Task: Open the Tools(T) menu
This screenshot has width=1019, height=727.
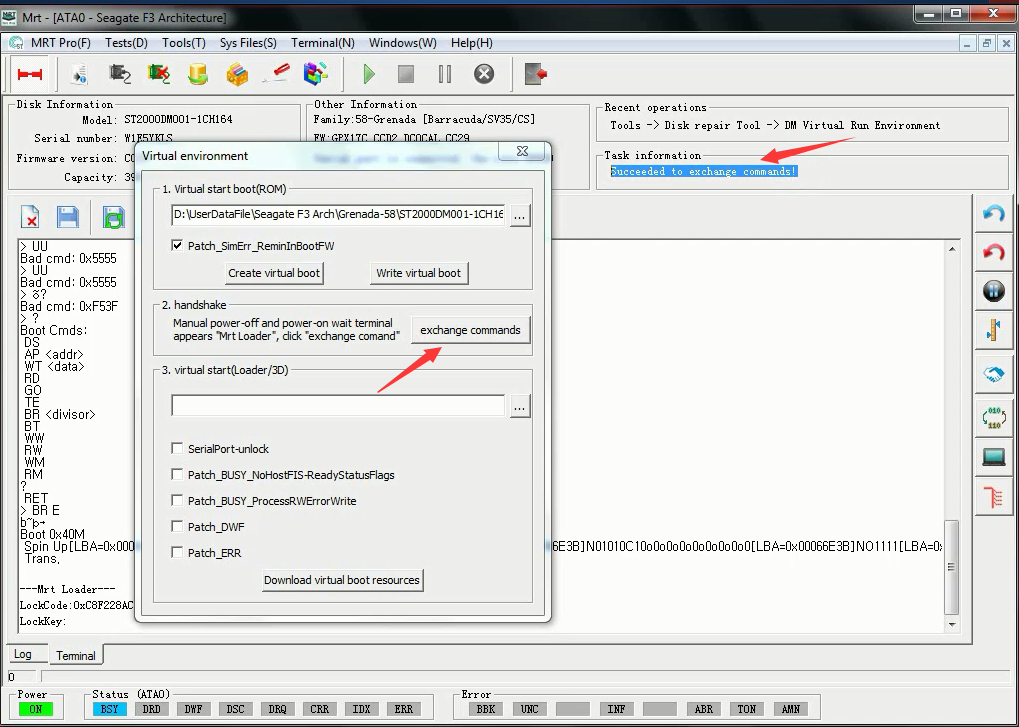Action: click(x=184, y=43)
